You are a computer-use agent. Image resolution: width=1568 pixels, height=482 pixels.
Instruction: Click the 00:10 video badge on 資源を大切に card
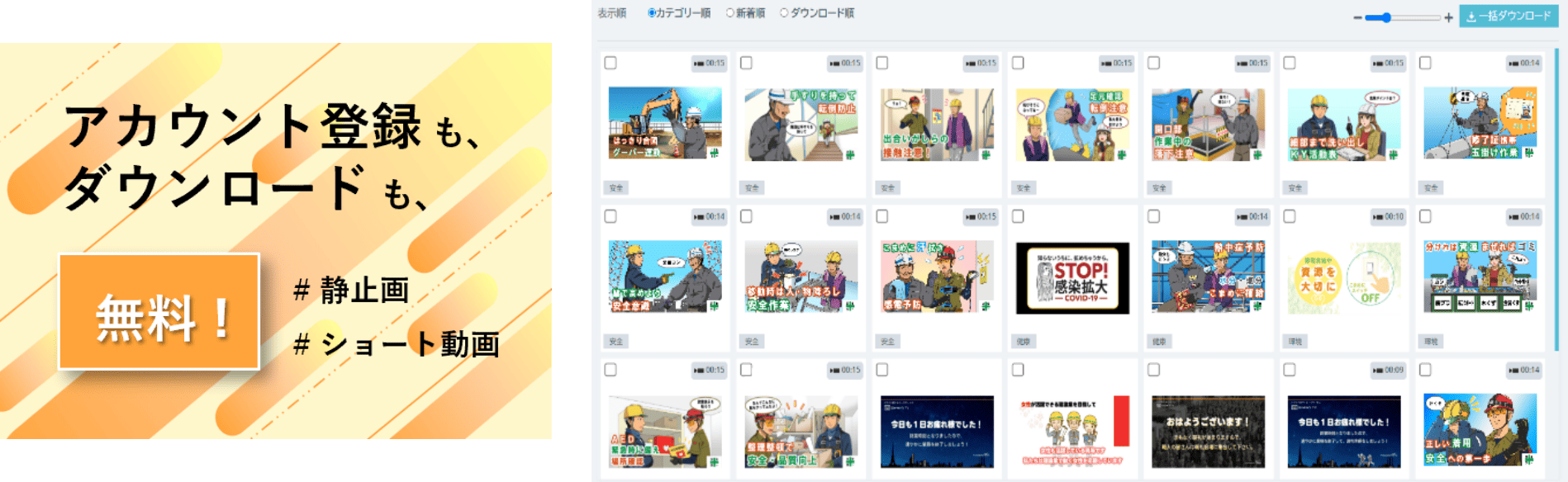1389,217
